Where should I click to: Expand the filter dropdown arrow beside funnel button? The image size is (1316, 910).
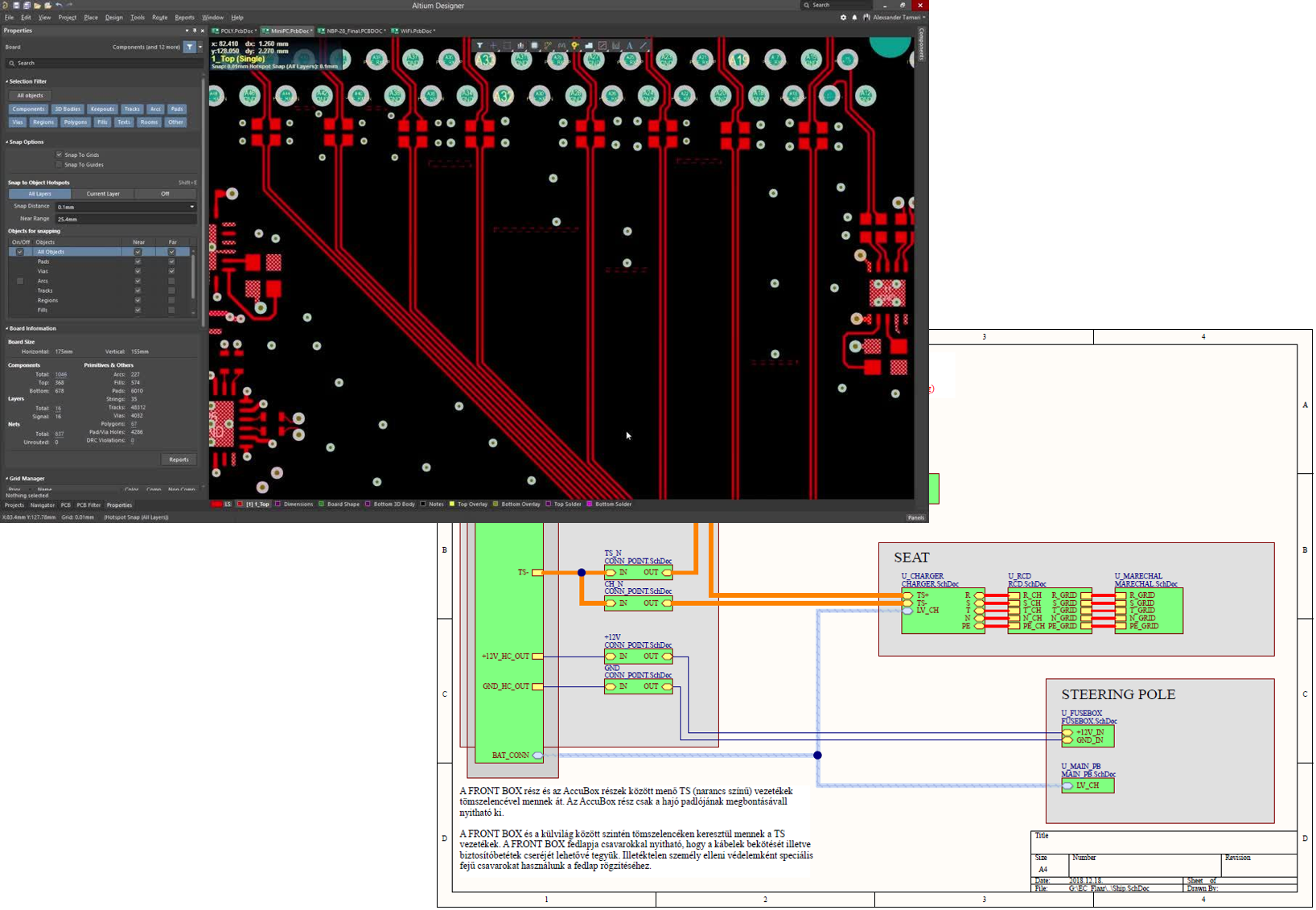click(200, 47)
